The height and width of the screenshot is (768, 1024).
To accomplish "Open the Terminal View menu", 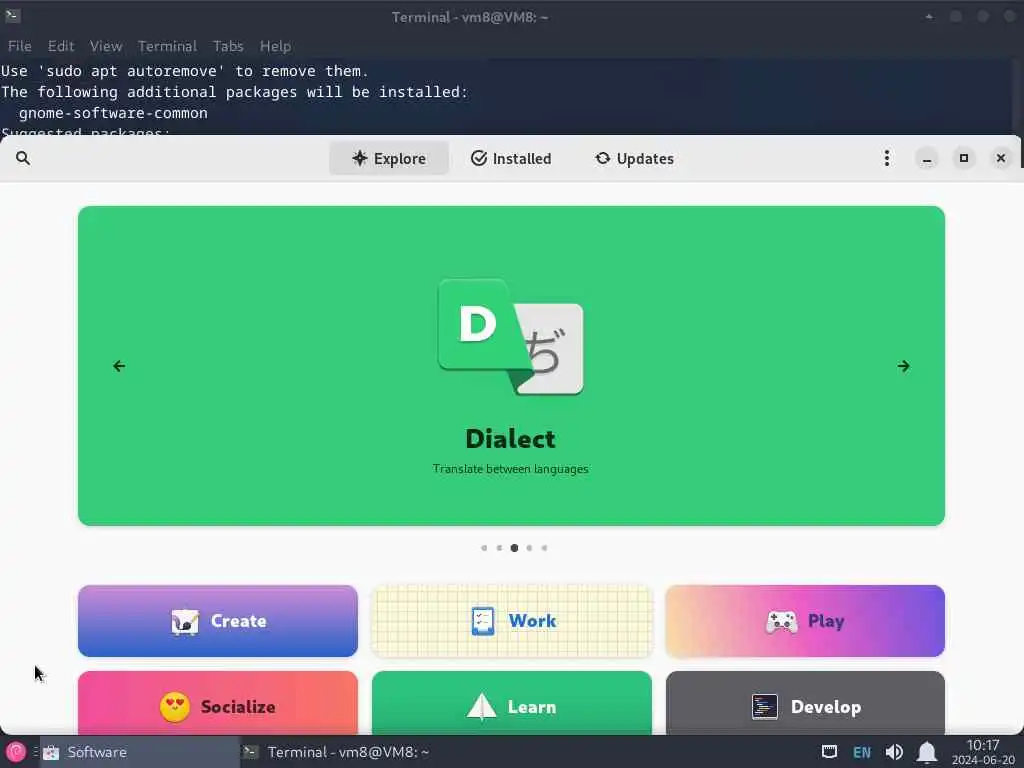I will click(106, 46).
